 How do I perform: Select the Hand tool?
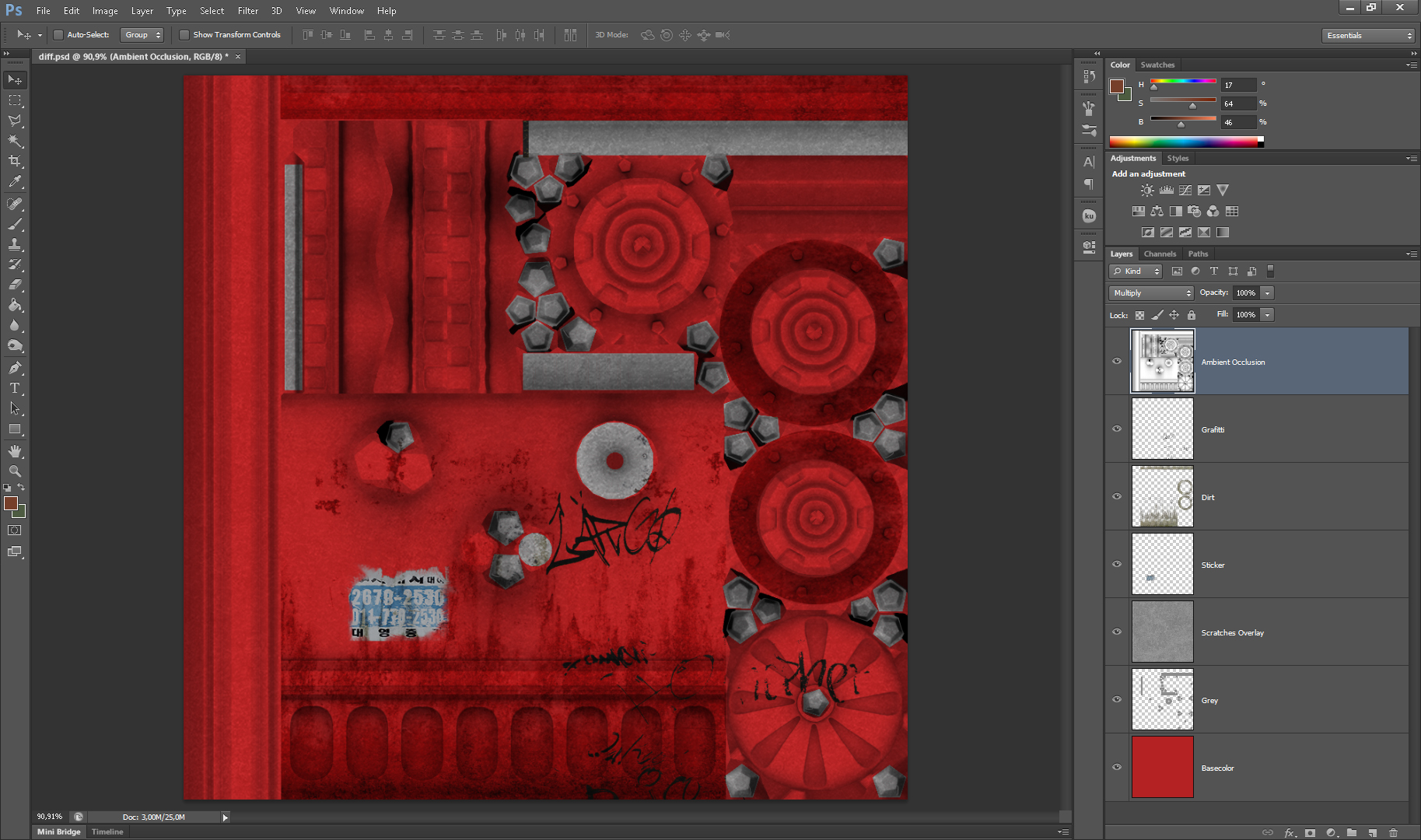[x=15, y=451]
